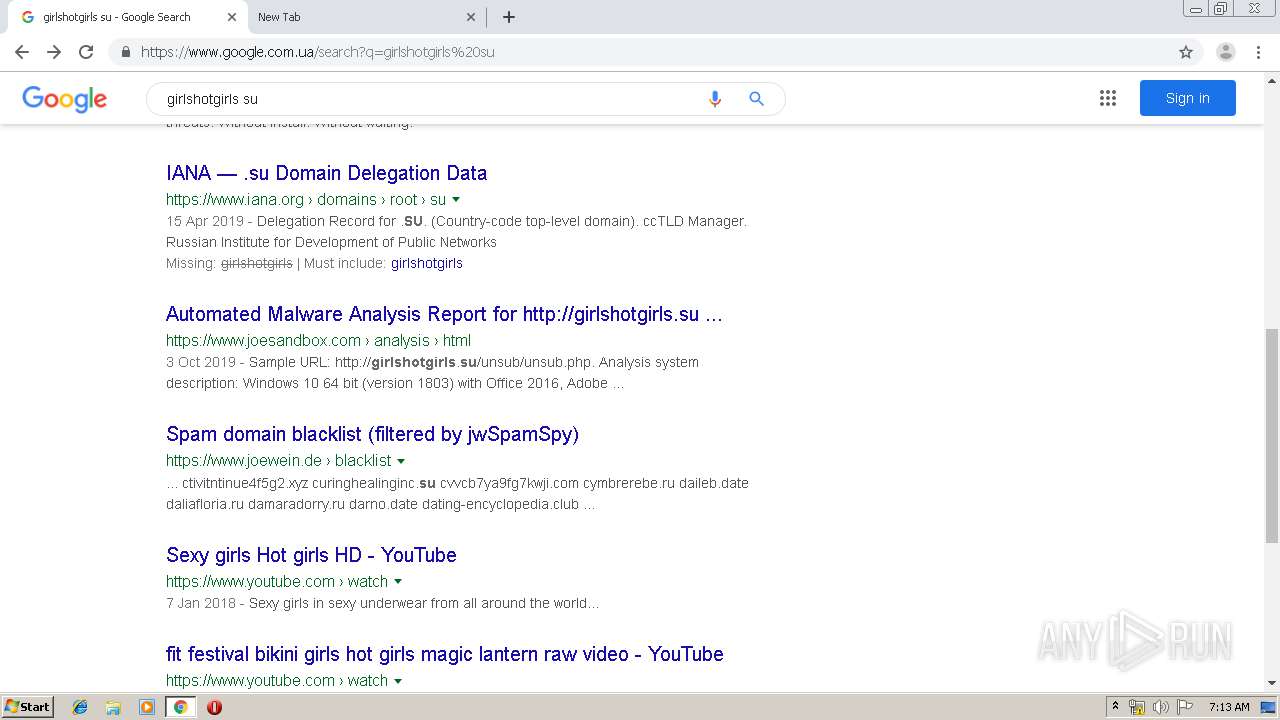Open Google apps grid
Screen dimensions: 1280x720
tap(1108, 98)
